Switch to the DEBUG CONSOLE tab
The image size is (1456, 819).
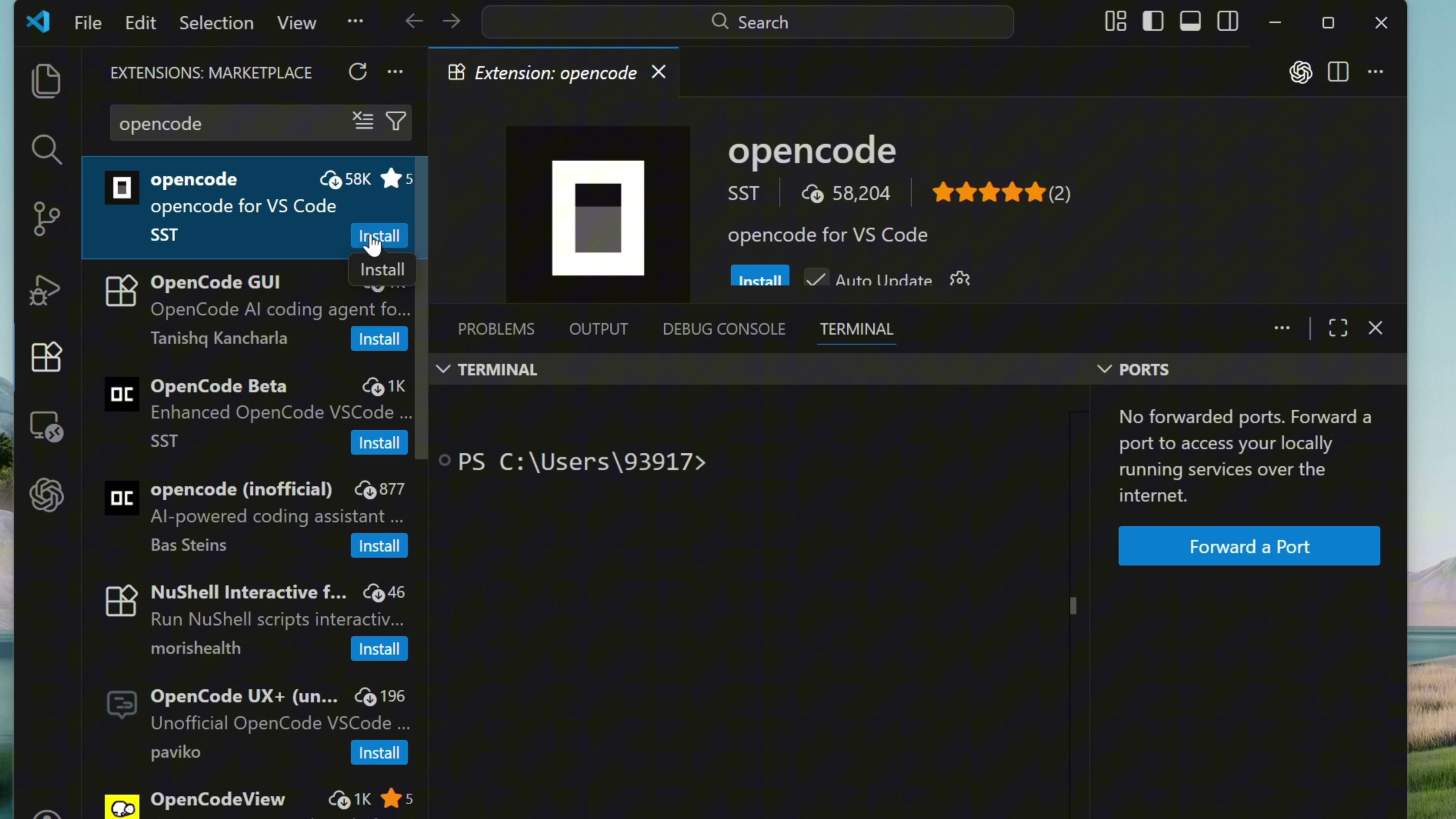pyautogui.click(x=723, y=329)
